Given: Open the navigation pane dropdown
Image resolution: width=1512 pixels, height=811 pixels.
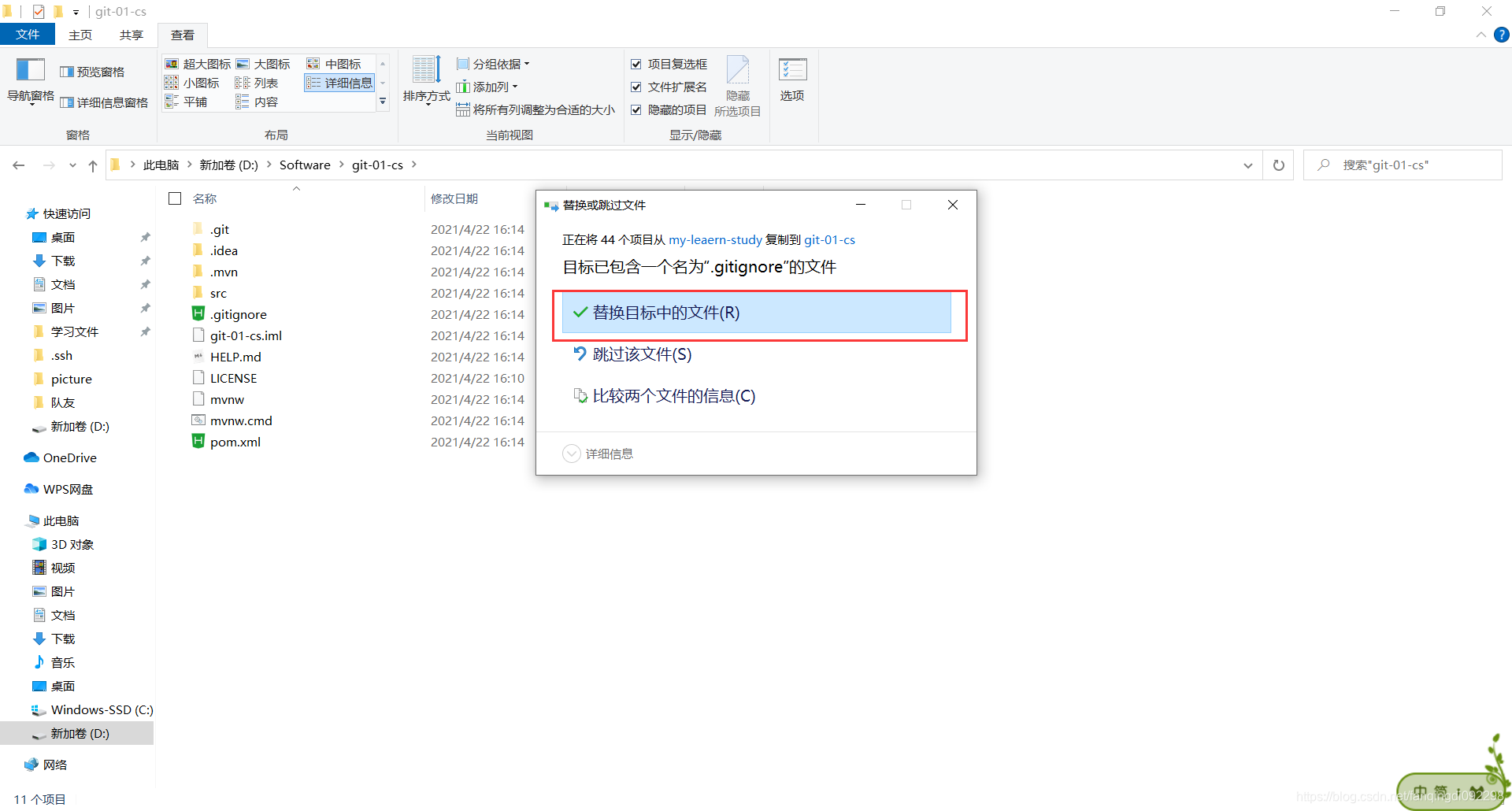Looking at the screenshot, I should pos(31,81).
